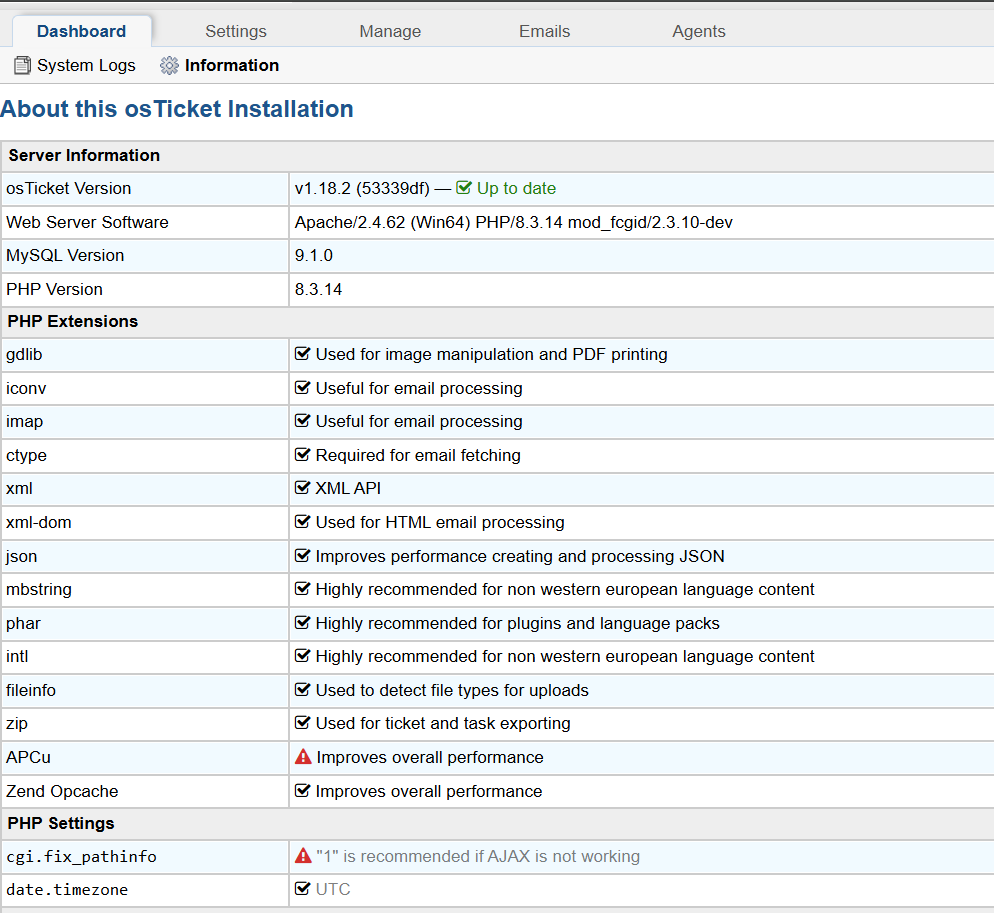Open the Emails tab
994x913 pixels.
coord(545,31)
